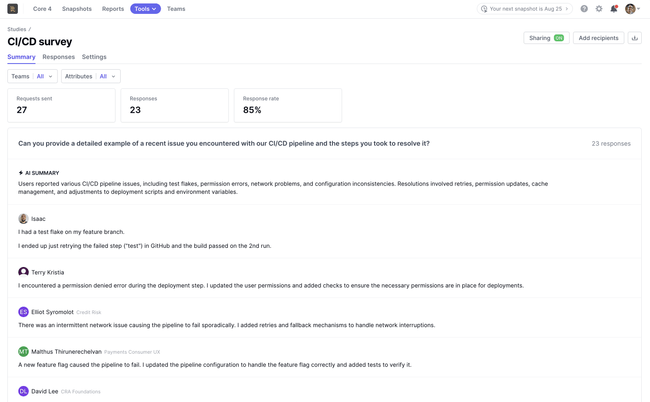Click the Add recipients button
This screenshot has height=402, width=650.
click(x=599, y=38)
